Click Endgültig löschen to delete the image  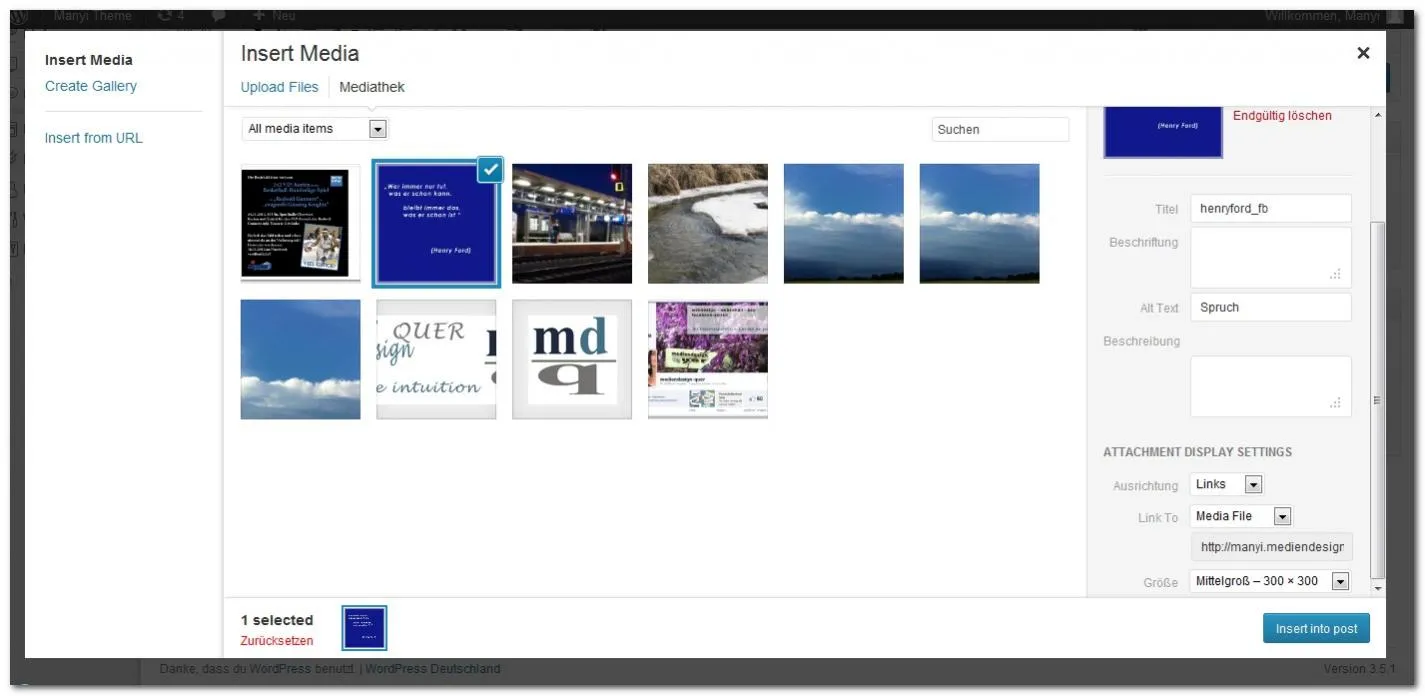click(1282, 116)
